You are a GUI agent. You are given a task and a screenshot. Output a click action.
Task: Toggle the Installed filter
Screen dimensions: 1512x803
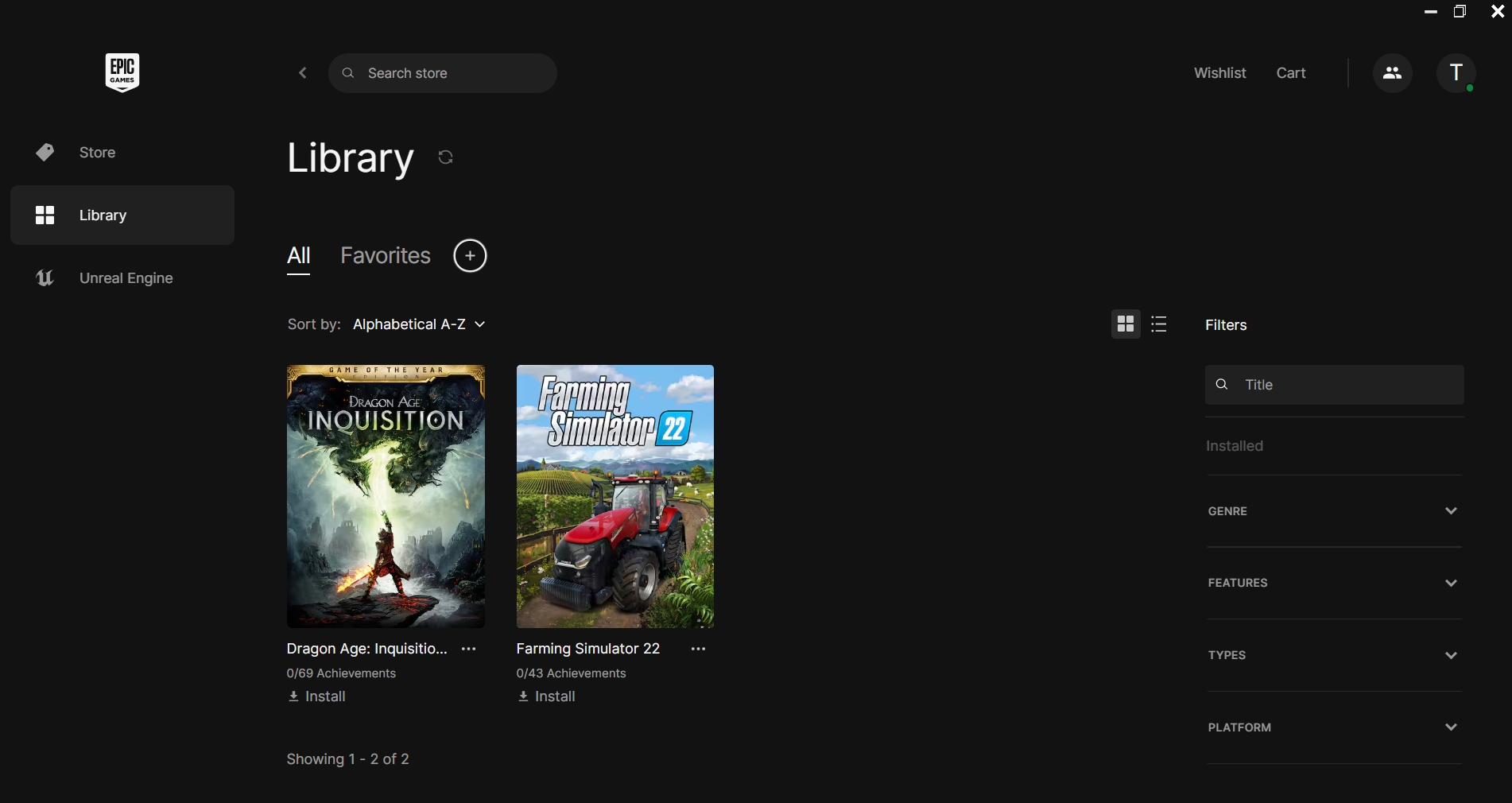coord(1235,446)
